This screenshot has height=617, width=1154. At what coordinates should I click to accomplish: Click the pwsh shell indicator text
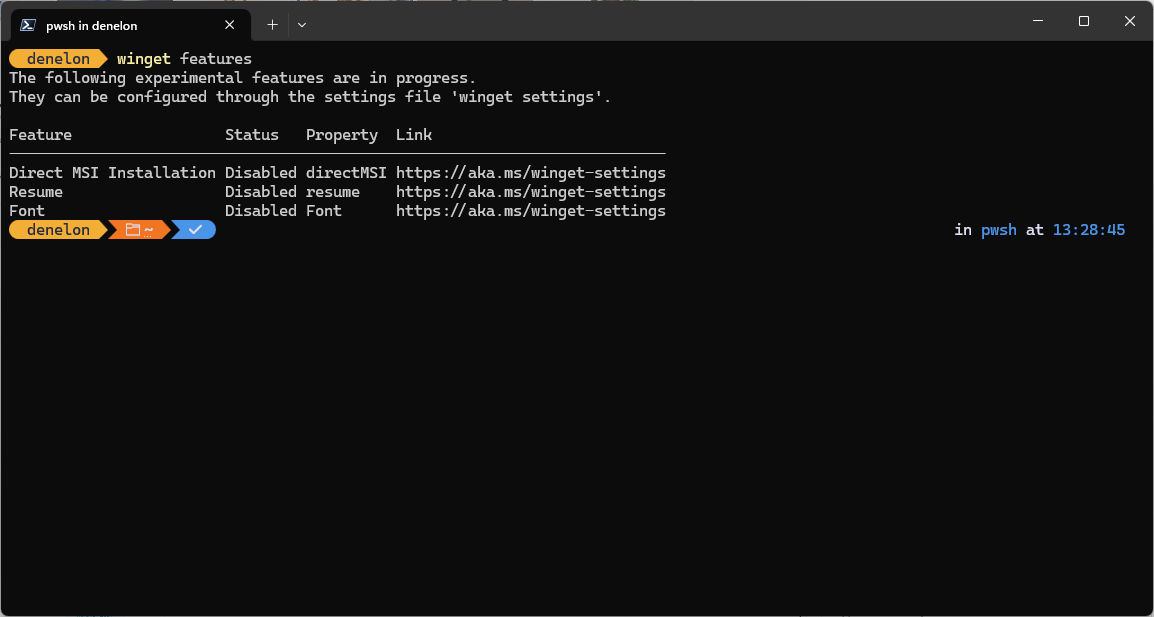point(998,229)
